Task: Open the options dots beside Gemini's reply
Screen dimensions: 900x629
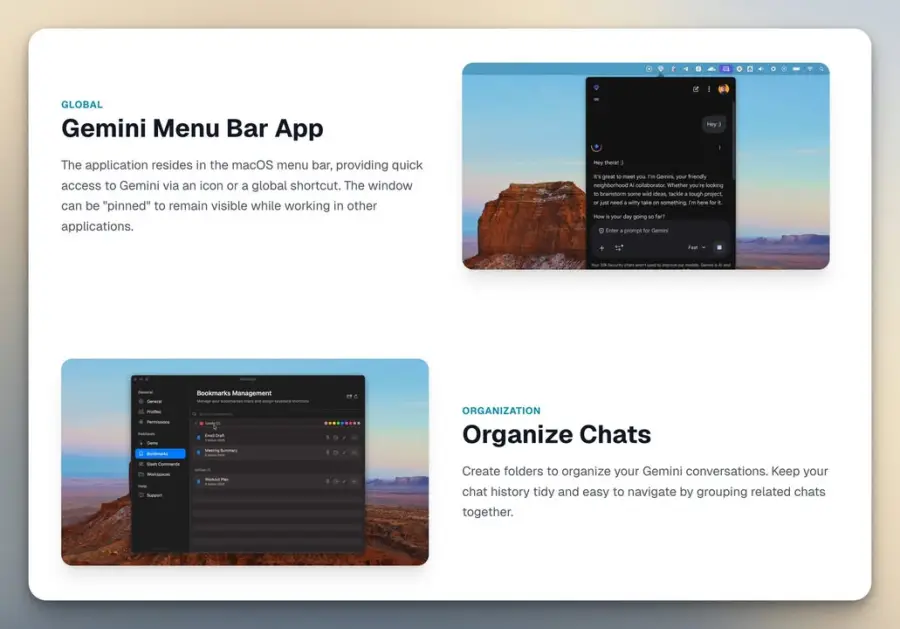Action: [719, 147]
